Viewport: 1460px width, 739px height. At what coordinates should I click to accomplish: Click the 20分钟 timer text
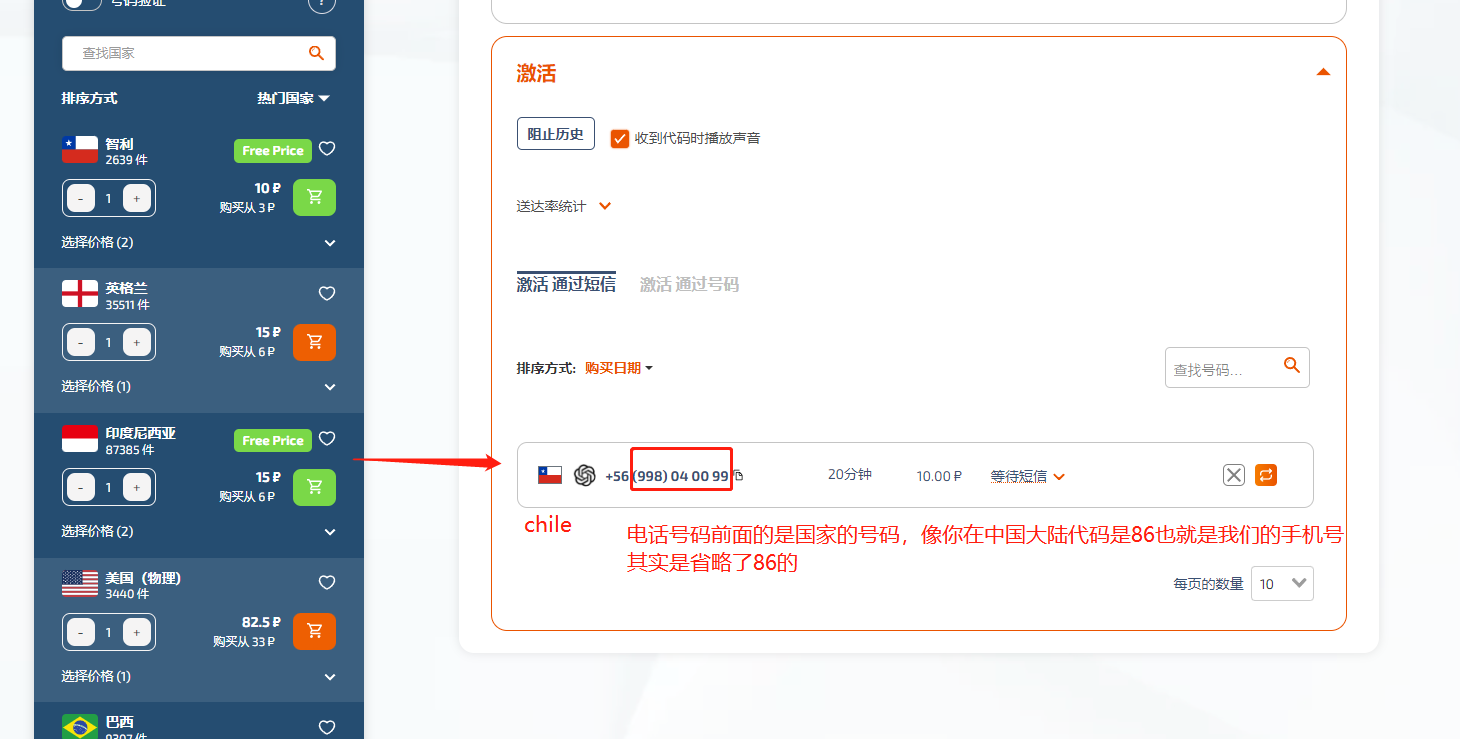click(850, 474)
